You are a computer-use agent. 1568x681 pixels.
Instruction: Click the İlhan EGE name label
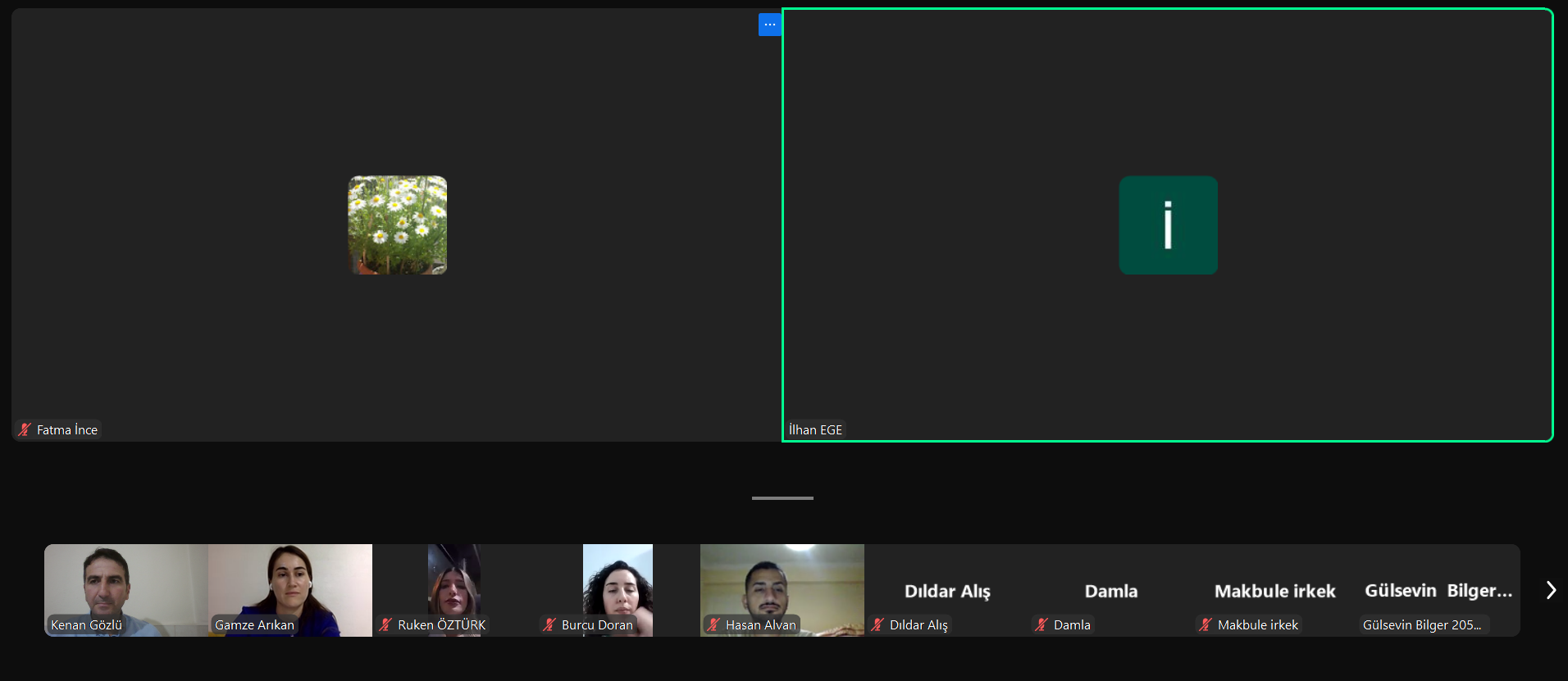[x=815, y=429]
